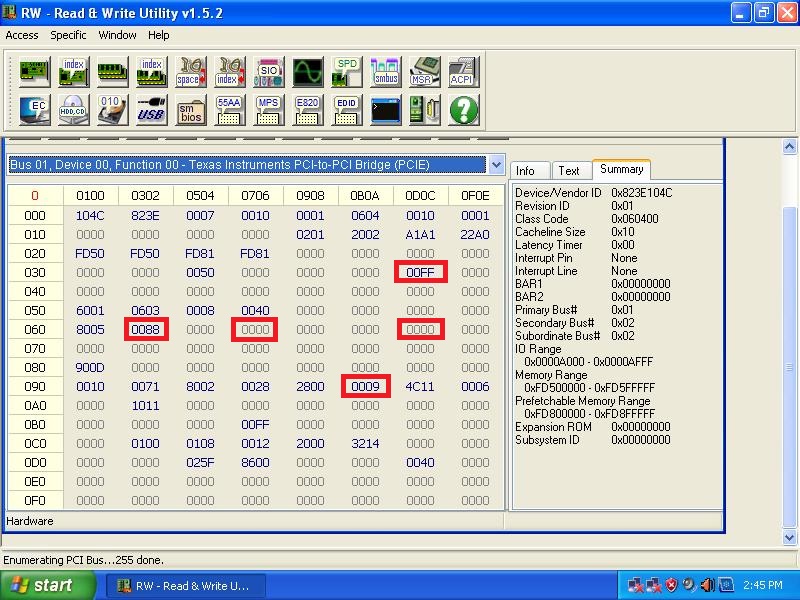The height and width of the screenshot is (600, 800).
Task: Select cell 00FF in row 030
Action: click(420, 272)
